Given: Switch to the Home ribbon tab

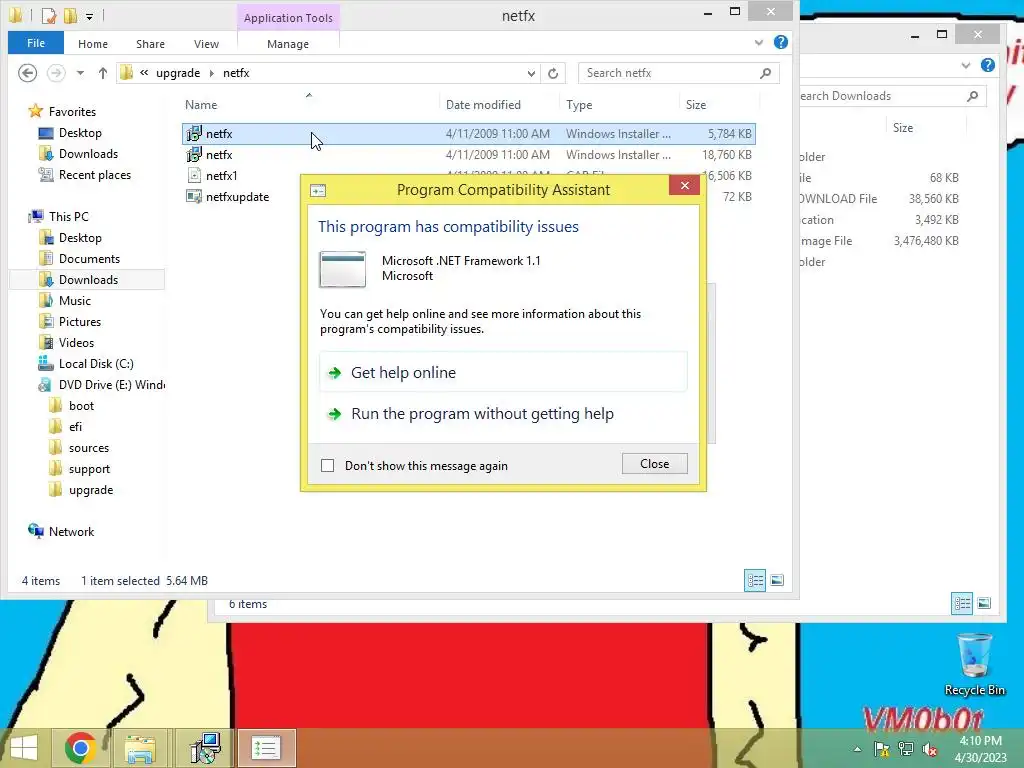Looking at the screenshot, I should [93, 44].
